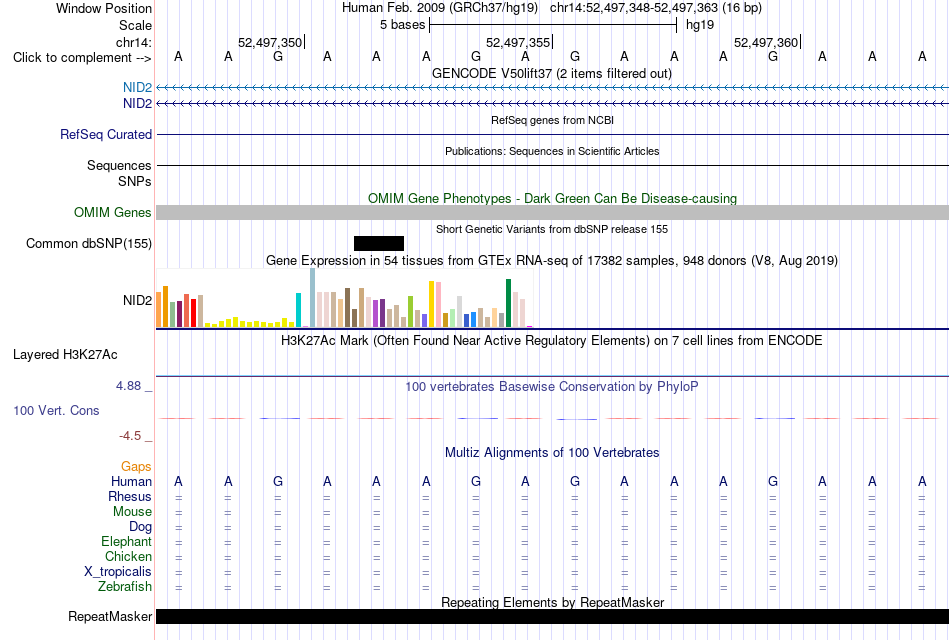Click the cyan GTEx expression bar

(299, 310)
